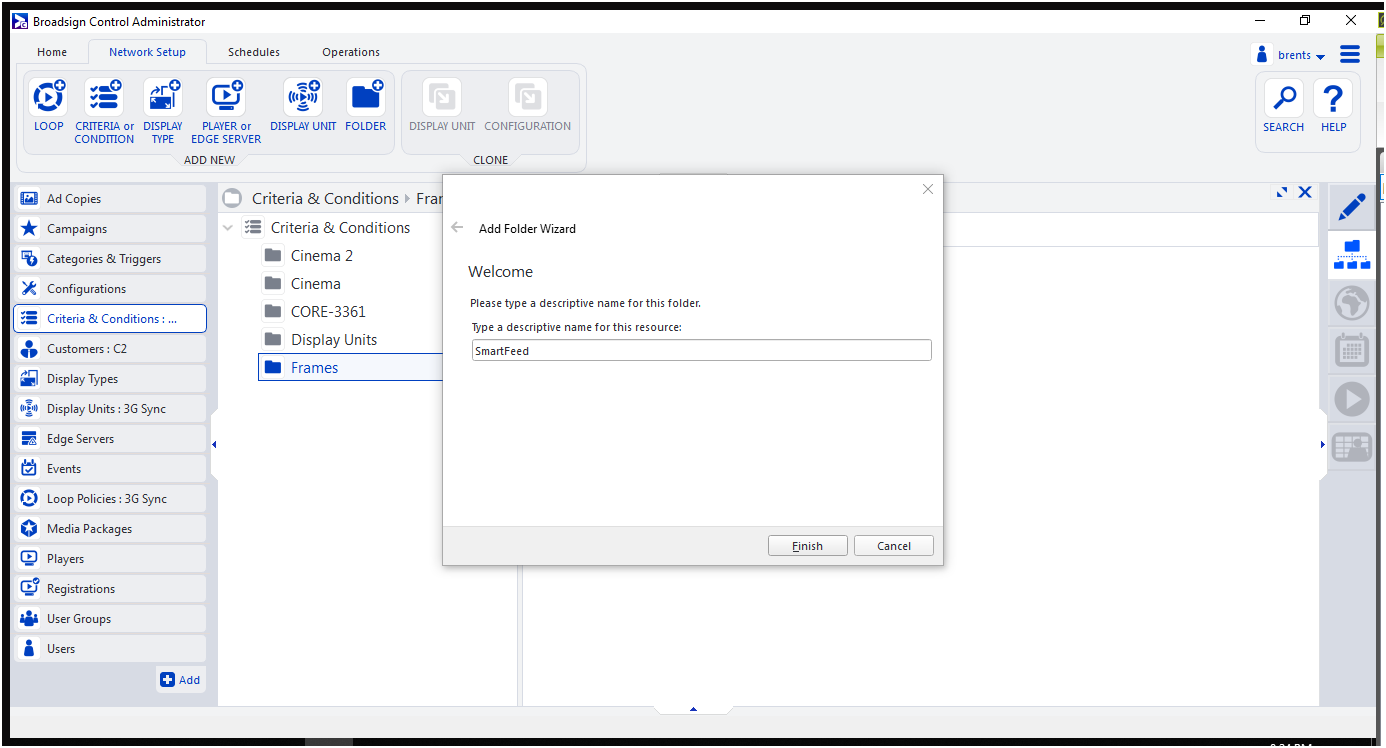Select the CORE-3361 folder
Image resolution: width=1386 pixels, height=748 pixels.
click(x=328, y=312)
